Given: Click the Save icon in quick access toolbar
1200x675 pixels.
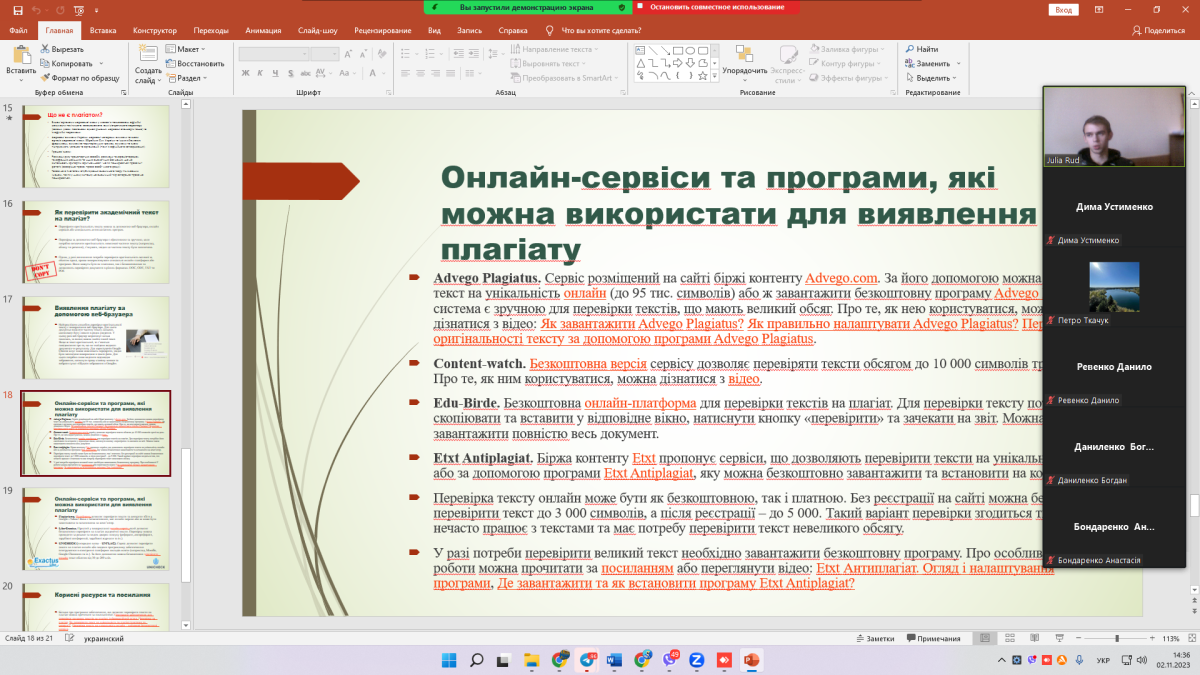Looking at the screenshot, I should tap(19, 10).
